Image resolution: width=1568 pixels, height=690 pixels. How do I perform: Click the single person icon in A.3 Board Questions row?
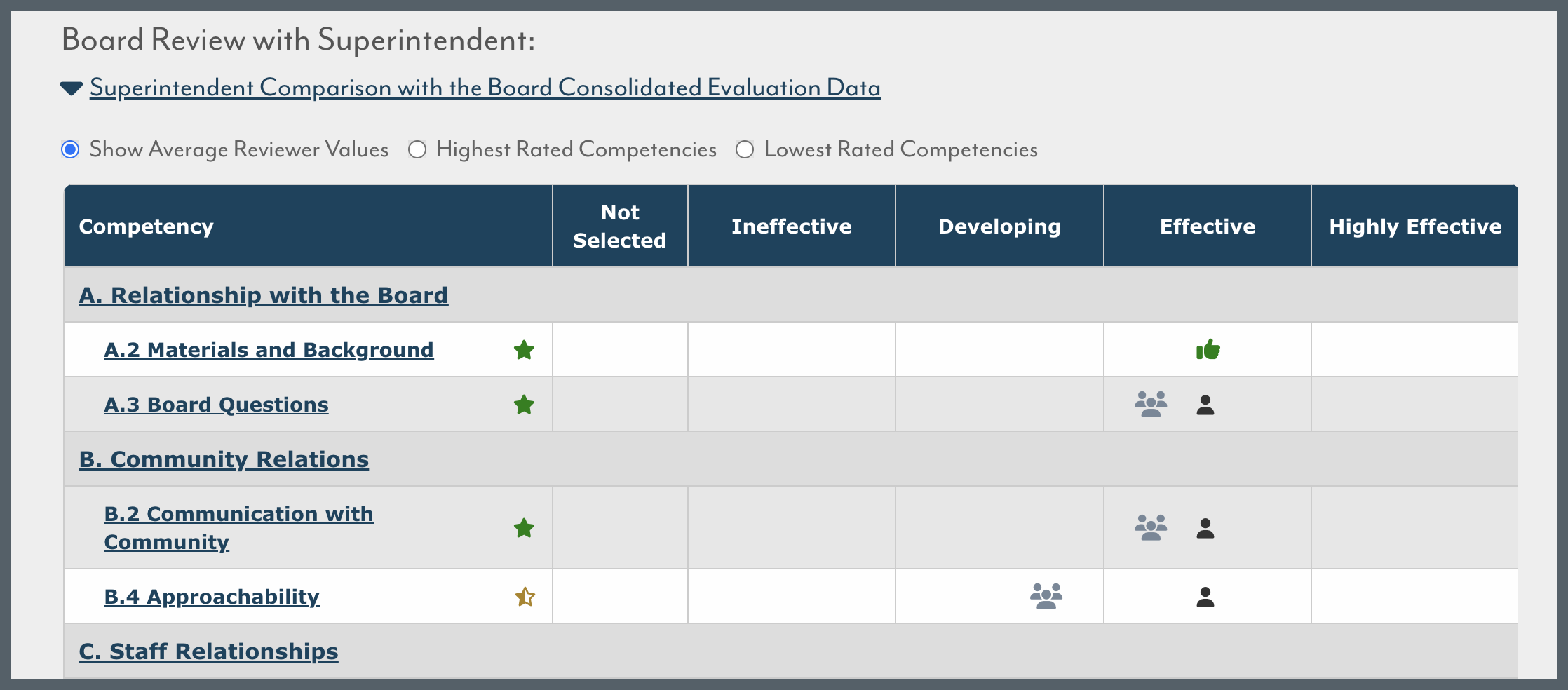pyautogui.click(x=1205, y=405)
